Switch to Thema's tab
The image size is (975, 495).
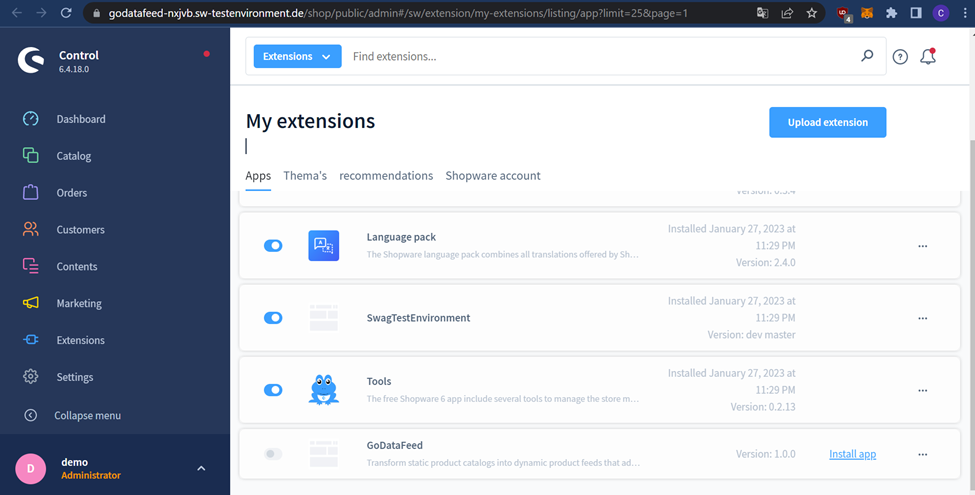(x=305, y=176)
